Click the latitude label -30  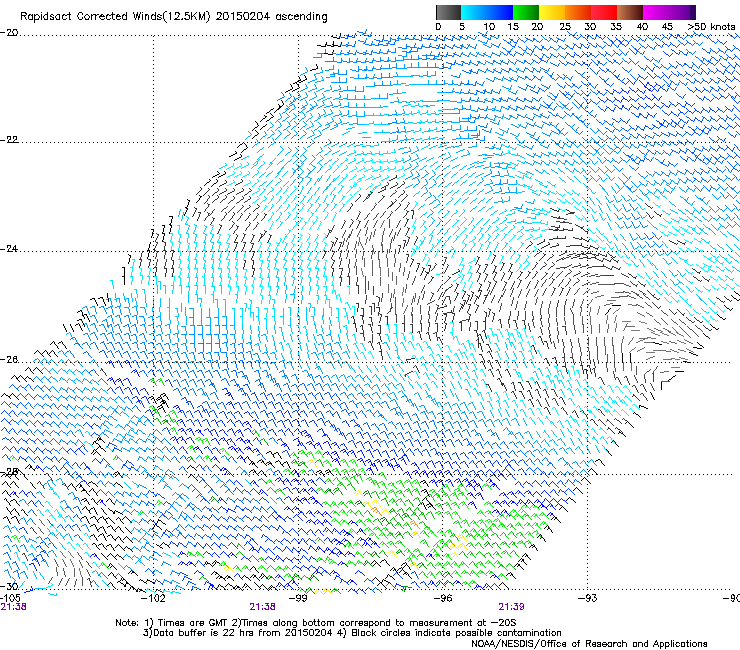coord(9,586)
